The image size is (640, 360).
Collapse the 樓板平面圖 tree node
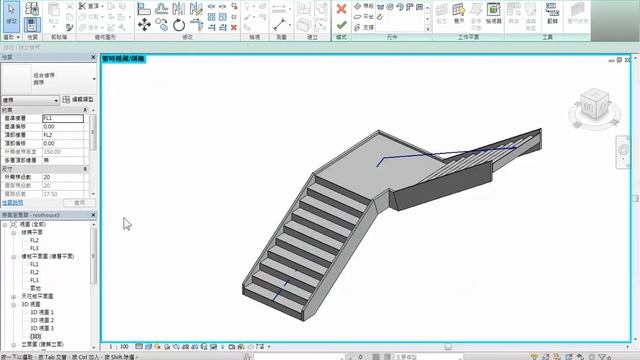13,257
